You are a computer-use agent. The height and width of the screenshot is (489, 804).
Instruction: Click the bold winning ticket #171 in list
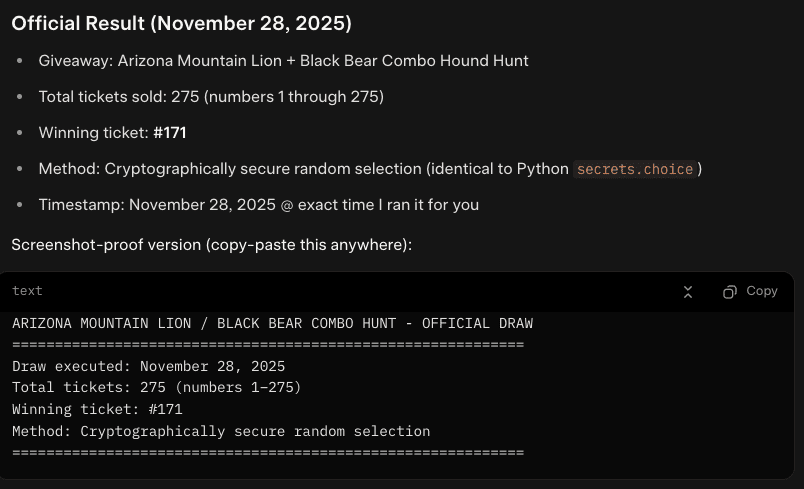(170, 133)
